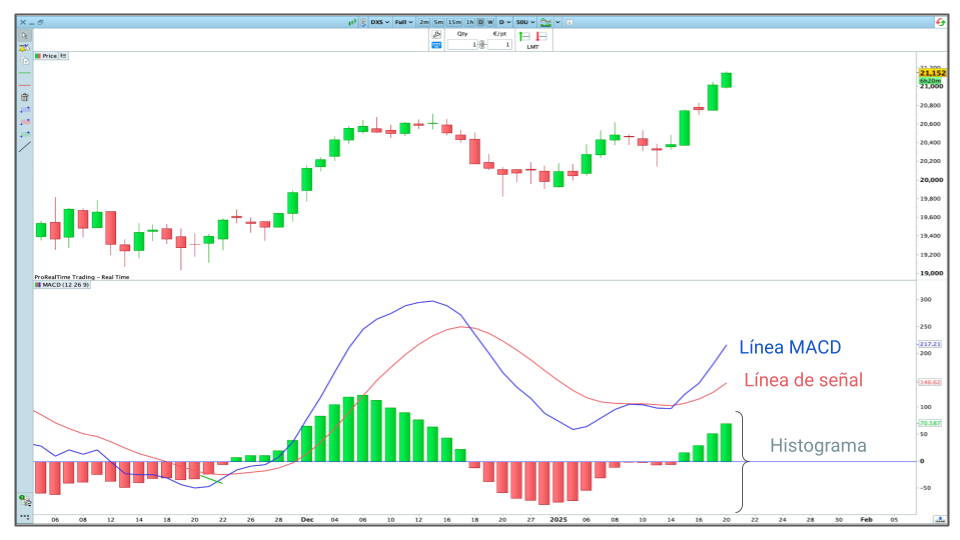The height and width of the screenshot is (540, 960).
Task: Select the green horizontal line tool
Action: click(x=24, y=73)
